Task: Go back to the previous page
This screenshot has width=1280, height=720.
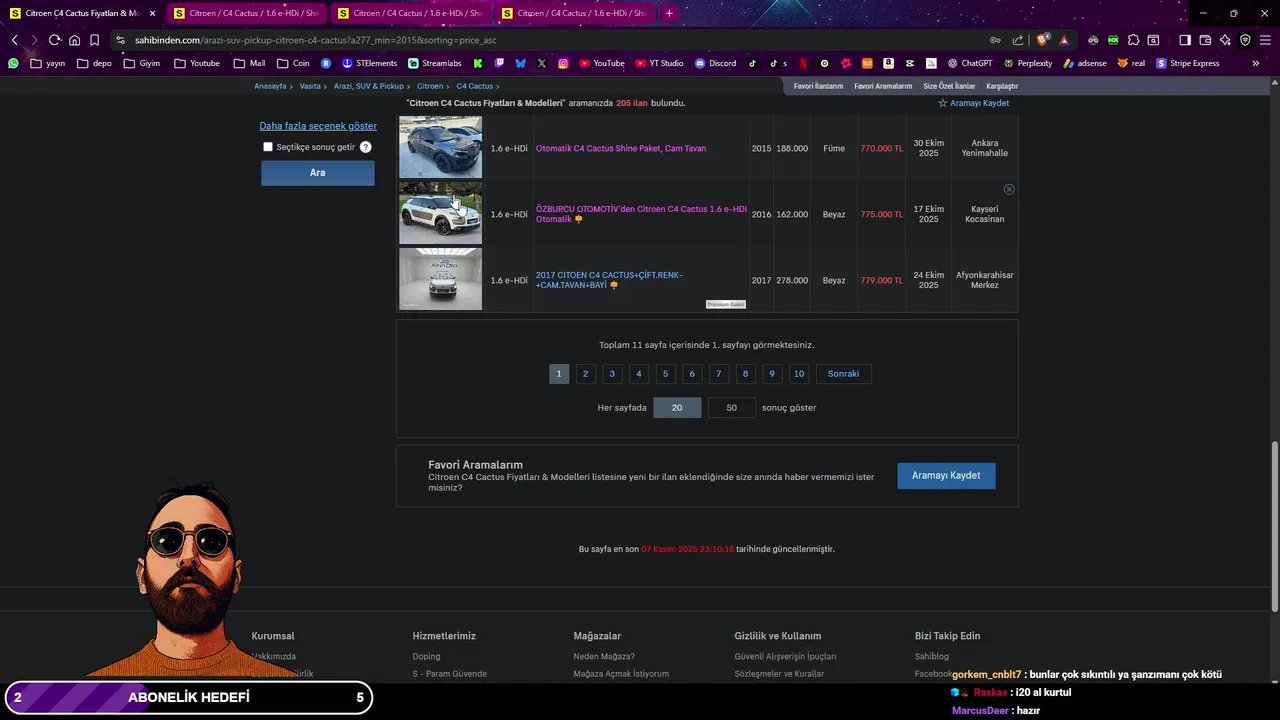Action: pyautogui.click(x=14, y=40)
